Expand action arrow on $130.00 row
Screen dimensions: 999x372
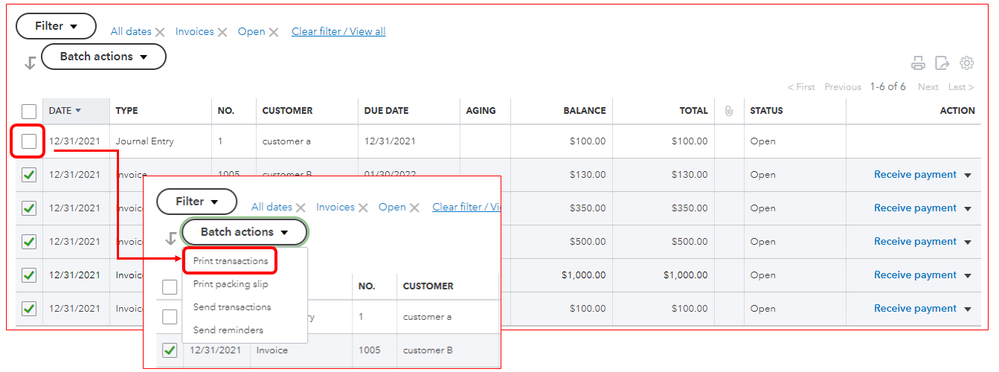(x=968, y=175)
